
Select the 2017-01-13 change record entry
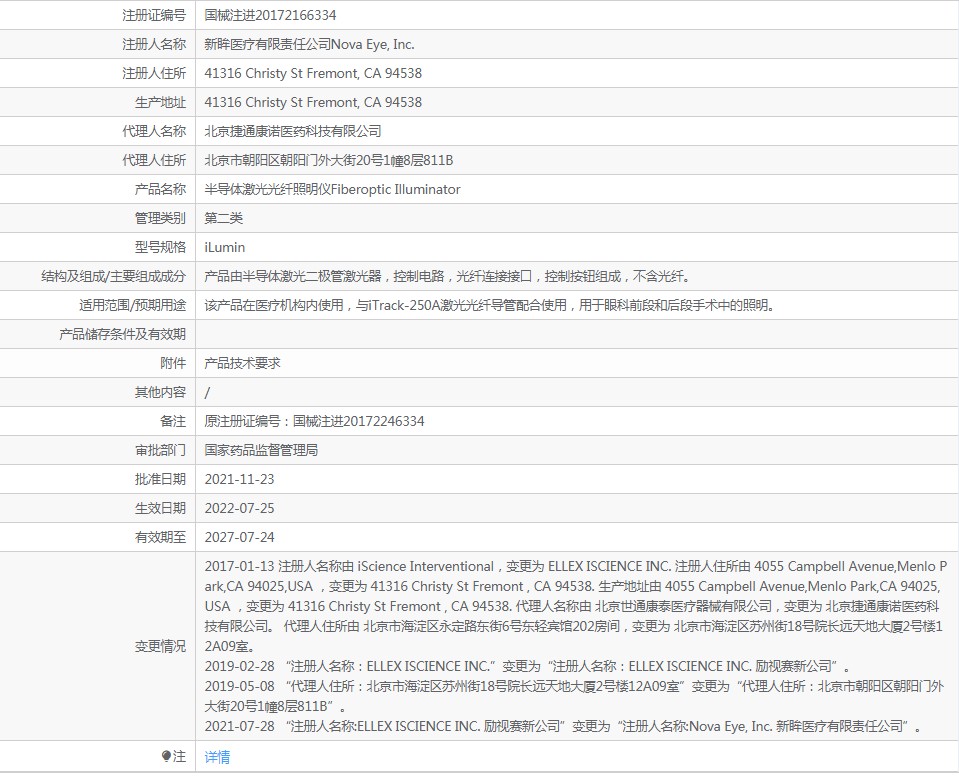click(576, 606)
